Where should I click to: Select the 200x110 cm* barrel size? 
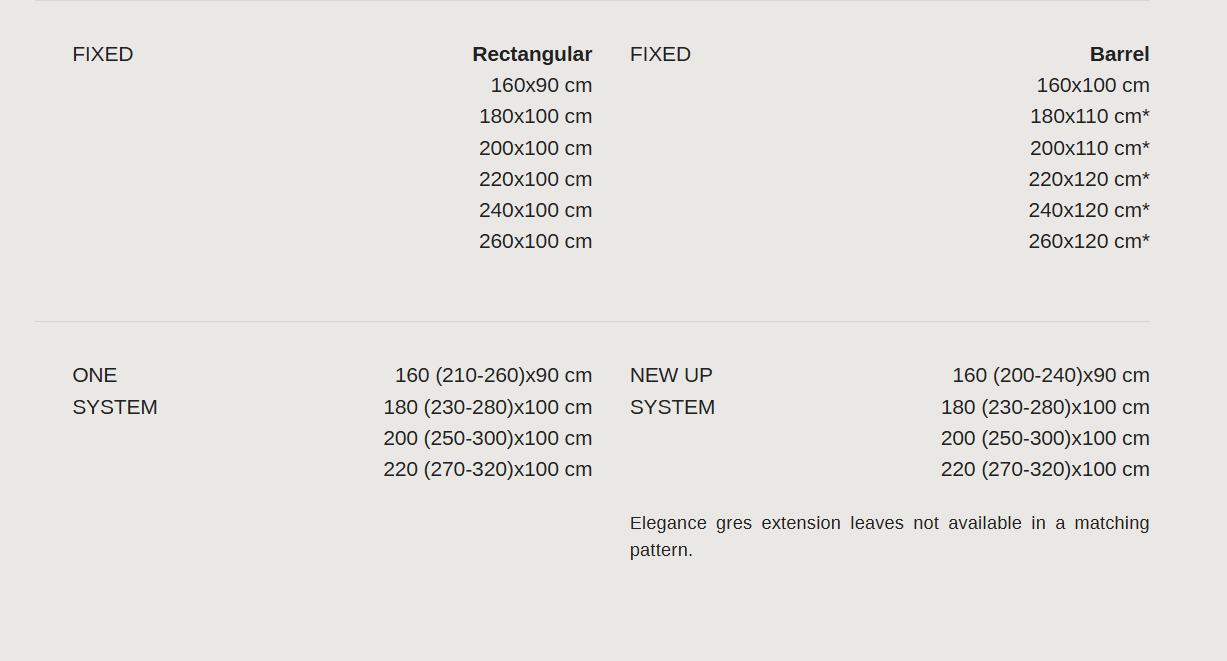tap(1090, 148)
